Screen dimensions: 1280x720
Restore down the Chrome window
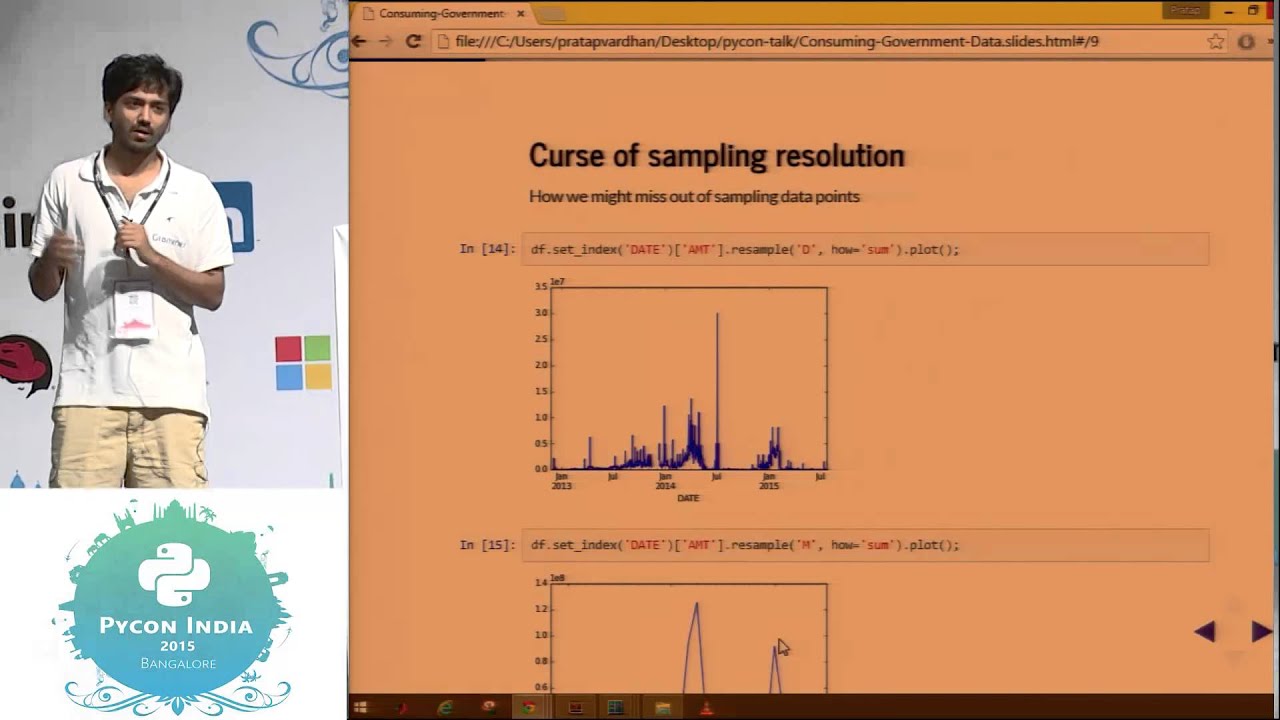[1254, 11]
